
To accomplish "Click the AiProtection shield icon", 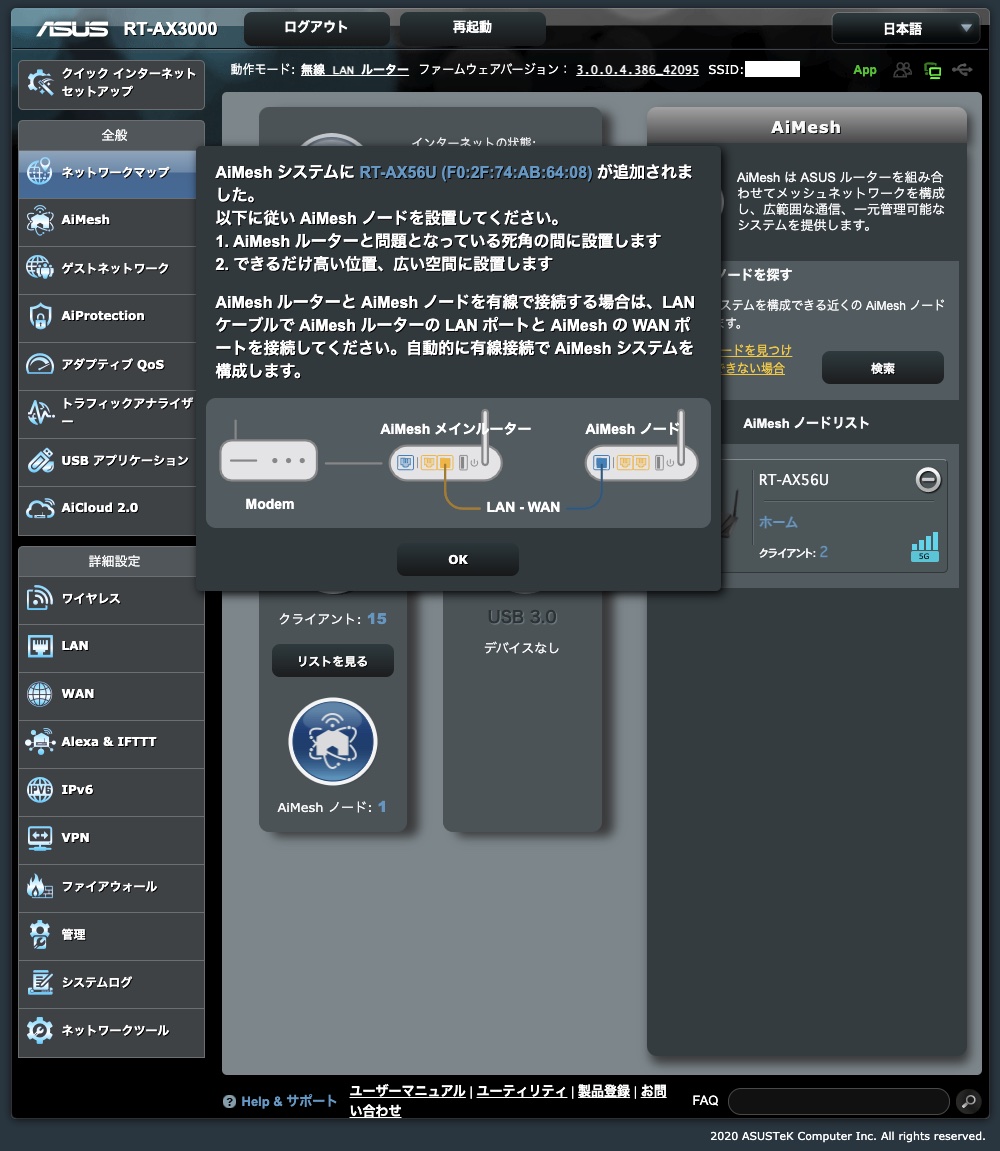I will pyautogui.click(x=40, y=316).
